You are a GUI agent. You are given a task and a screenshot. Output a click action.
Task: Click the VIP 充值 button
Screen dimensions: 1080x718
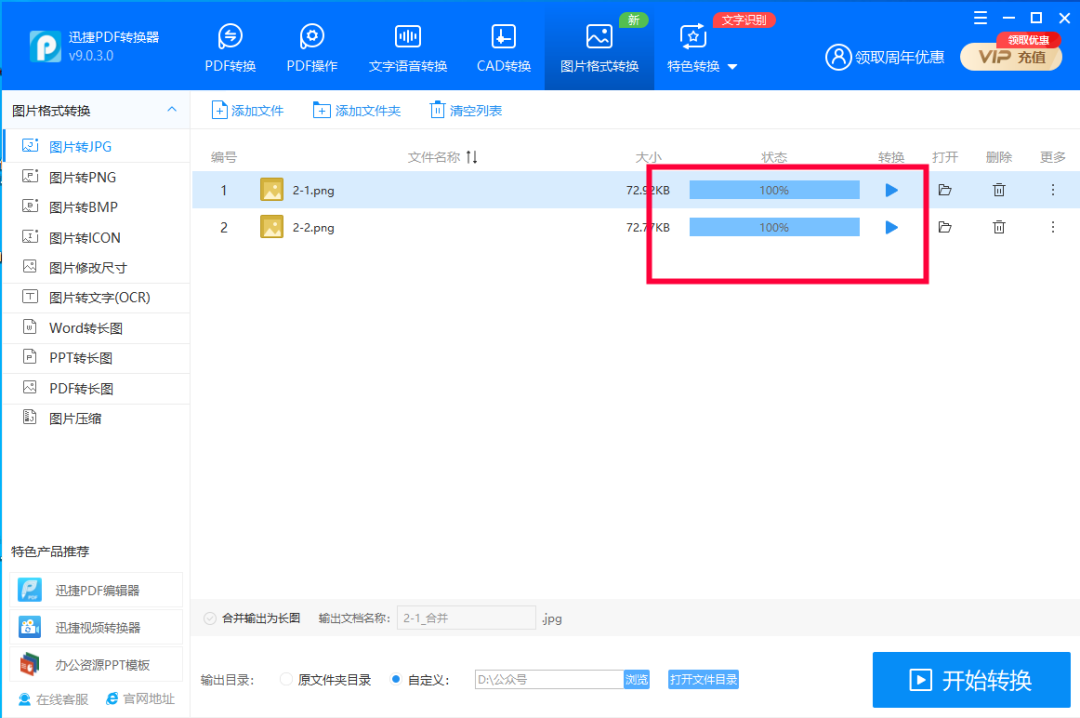pos(1011,57)
